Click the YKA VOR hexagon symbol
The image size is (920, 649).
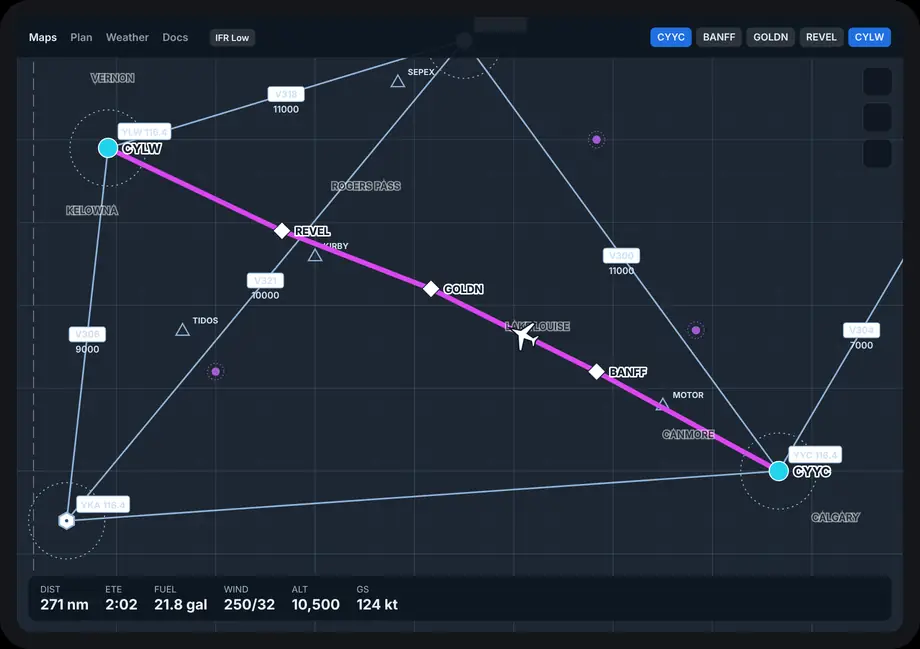click(x=67, y=520)
